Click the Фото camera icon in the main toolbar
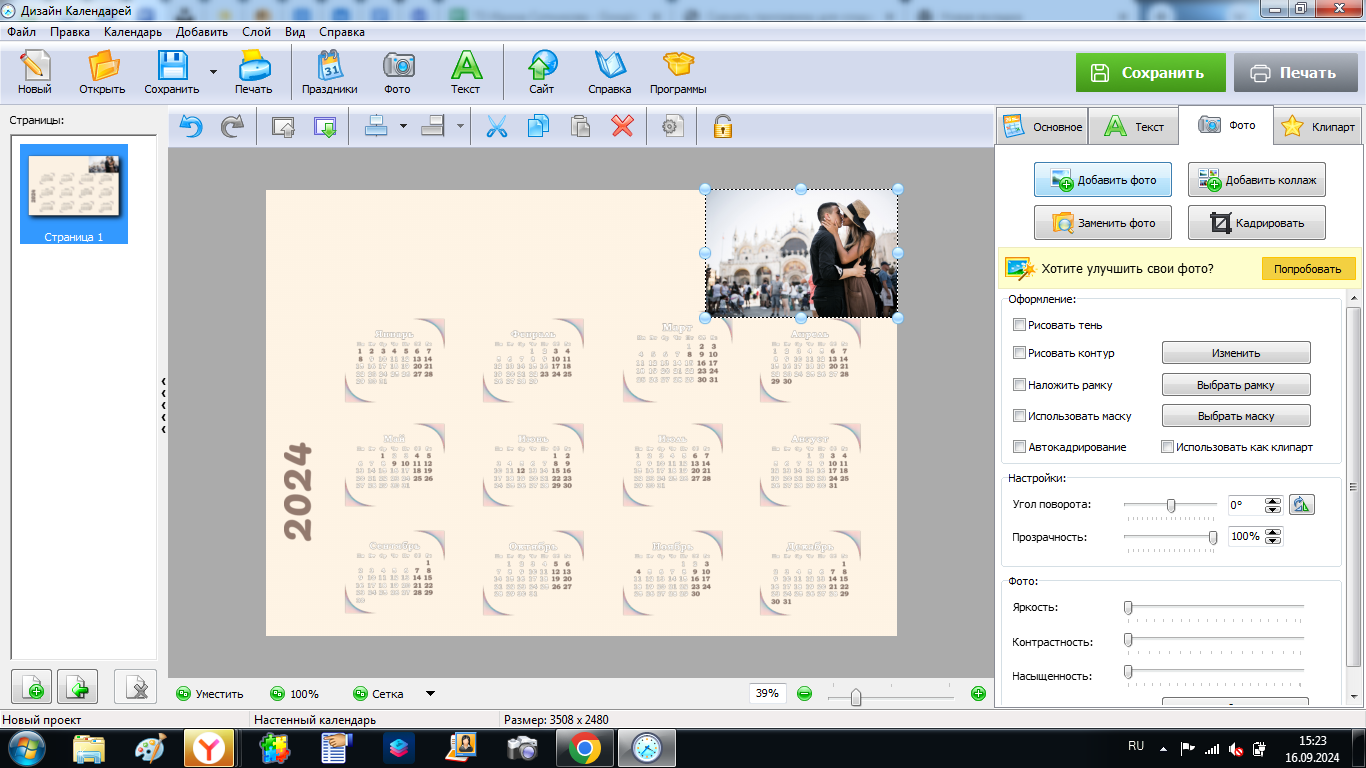This screenshot has width=1366, height=768. click(x=398, y=74)
